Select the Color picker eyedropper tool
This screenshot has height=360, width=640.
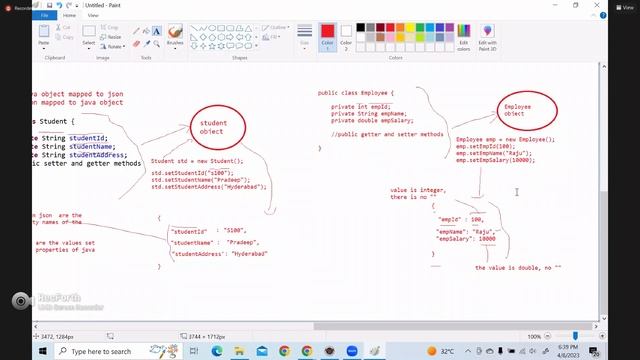[x=147, y=44]
